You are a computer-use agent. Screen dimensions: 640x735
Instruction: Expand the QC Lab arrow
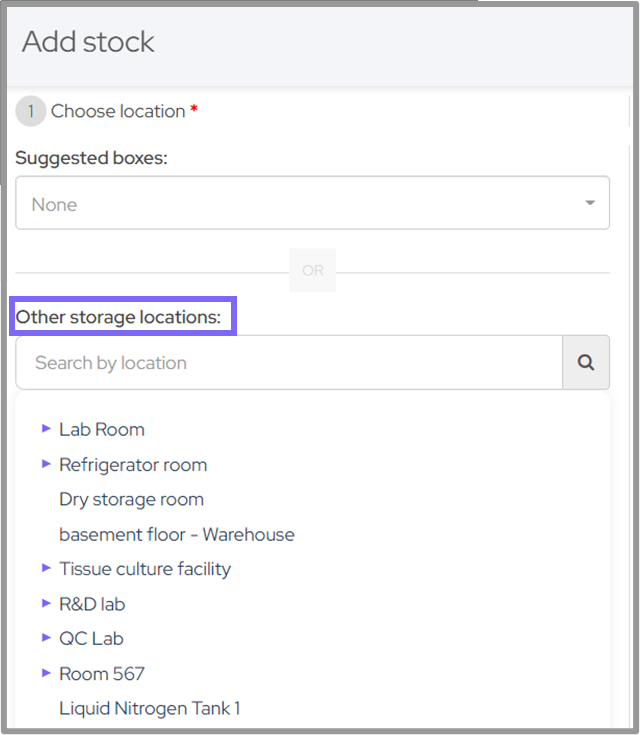[46, 637]
